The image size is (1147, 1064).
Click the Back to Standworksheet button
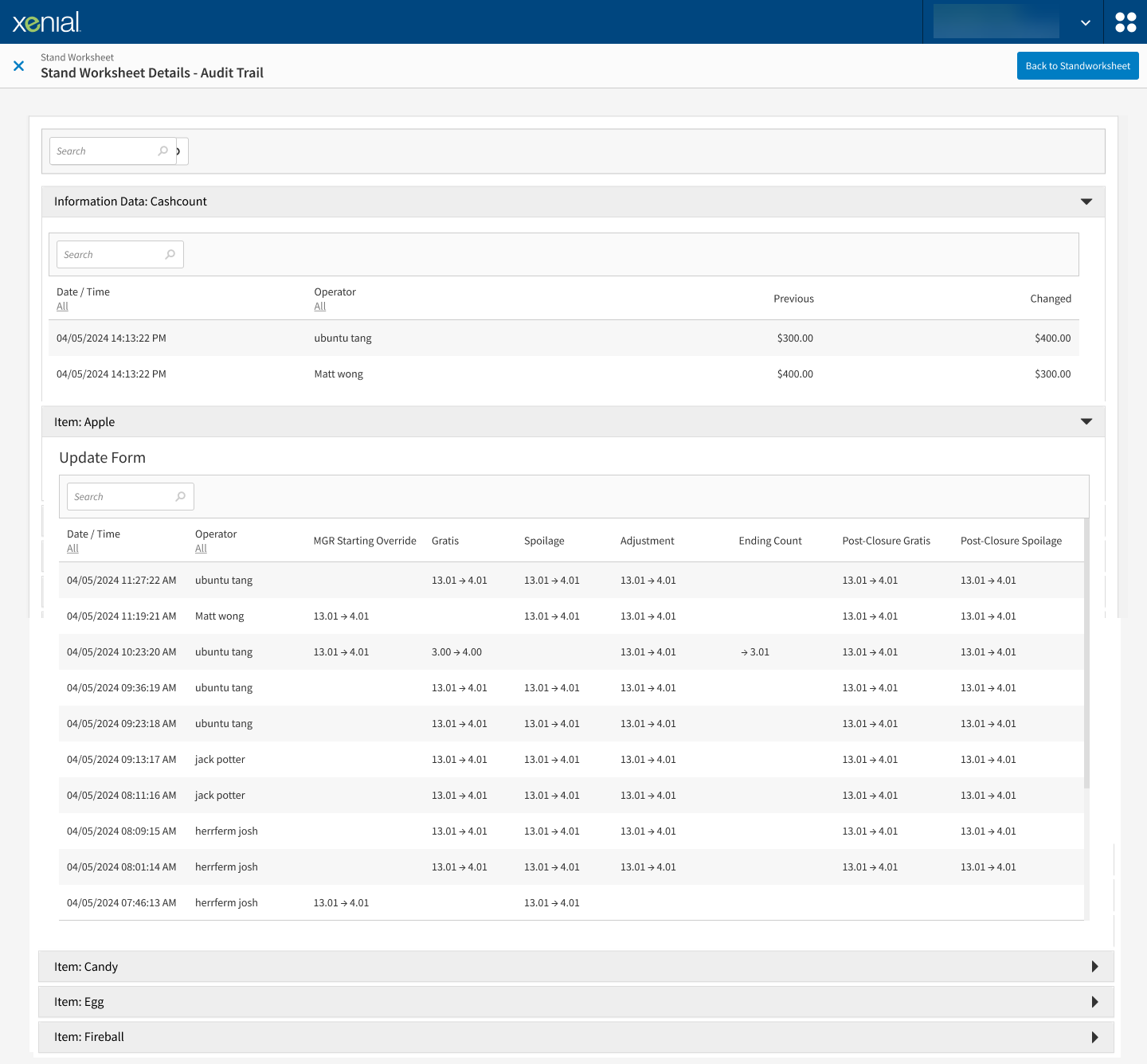1078,65
